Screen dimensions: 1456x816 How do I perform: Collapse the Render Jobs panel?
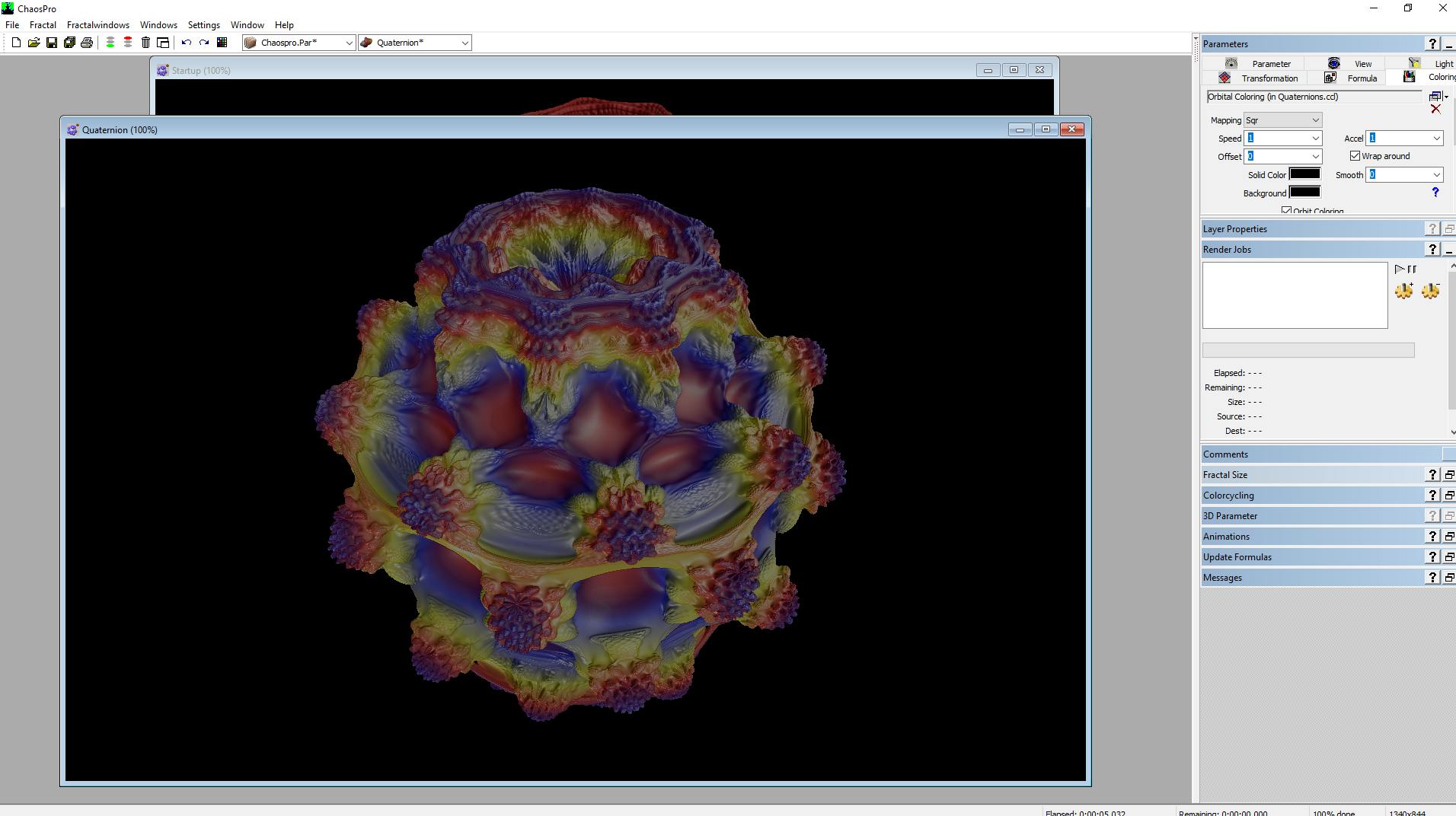1449,250
